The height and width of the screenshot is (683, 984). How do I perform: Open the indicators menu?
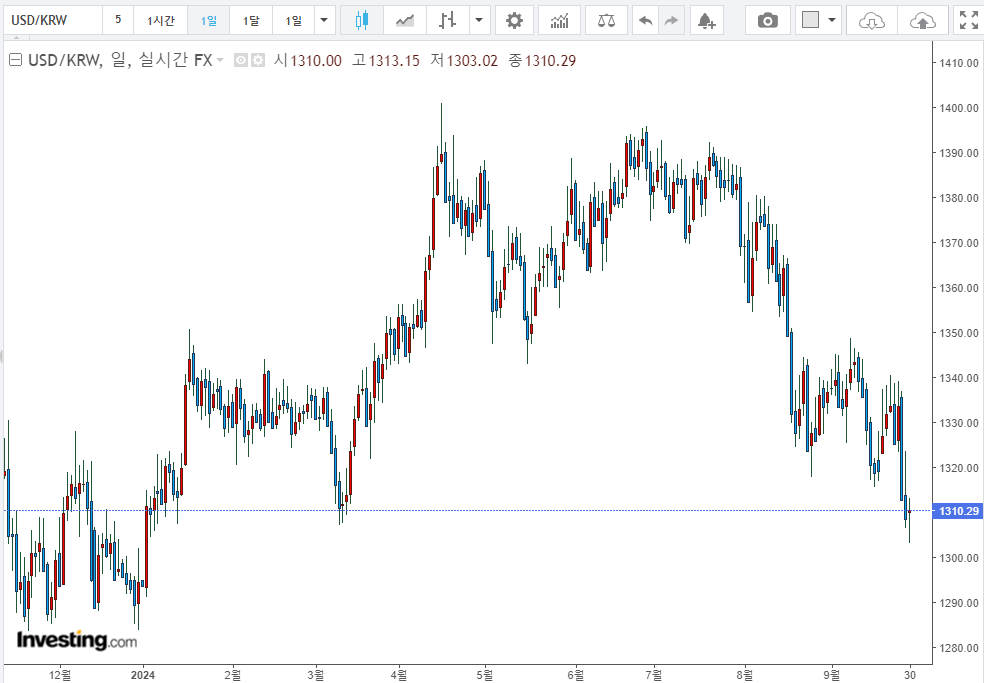(x=559, y=21)
